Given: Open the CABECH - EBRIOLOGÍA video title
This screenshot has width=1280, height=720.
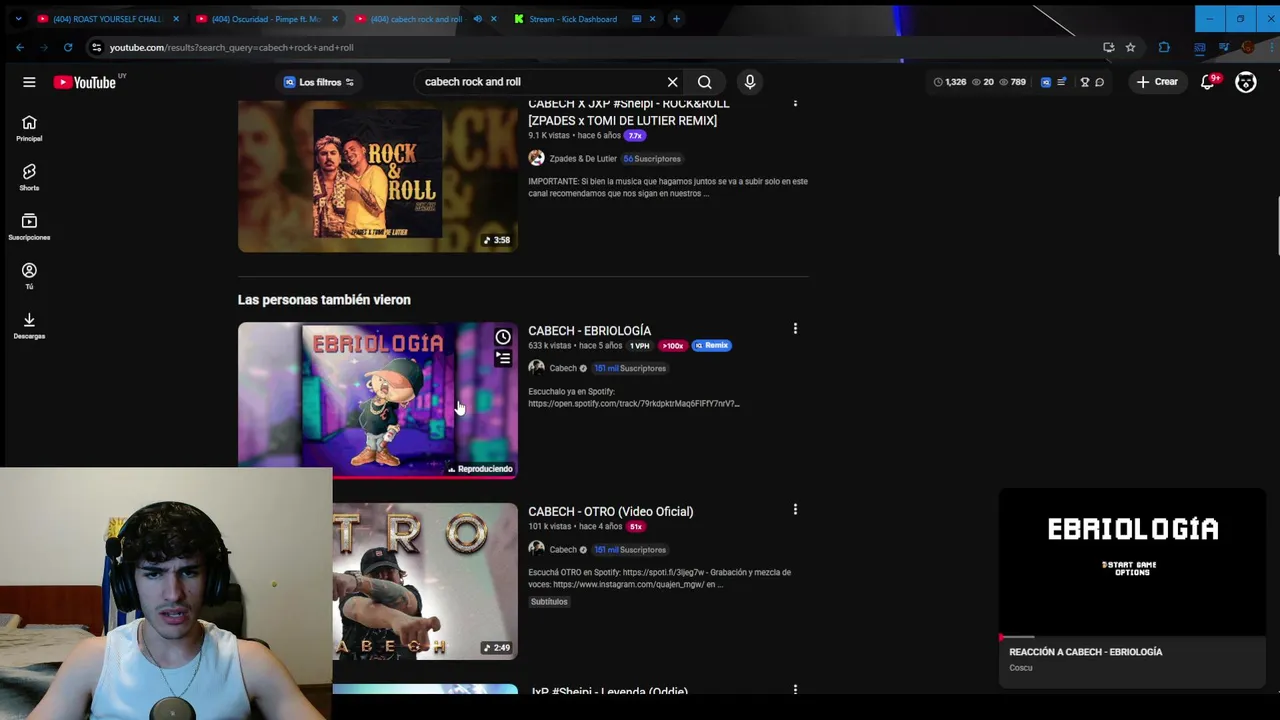Looking at the screenshot, I should coord(589,331).
